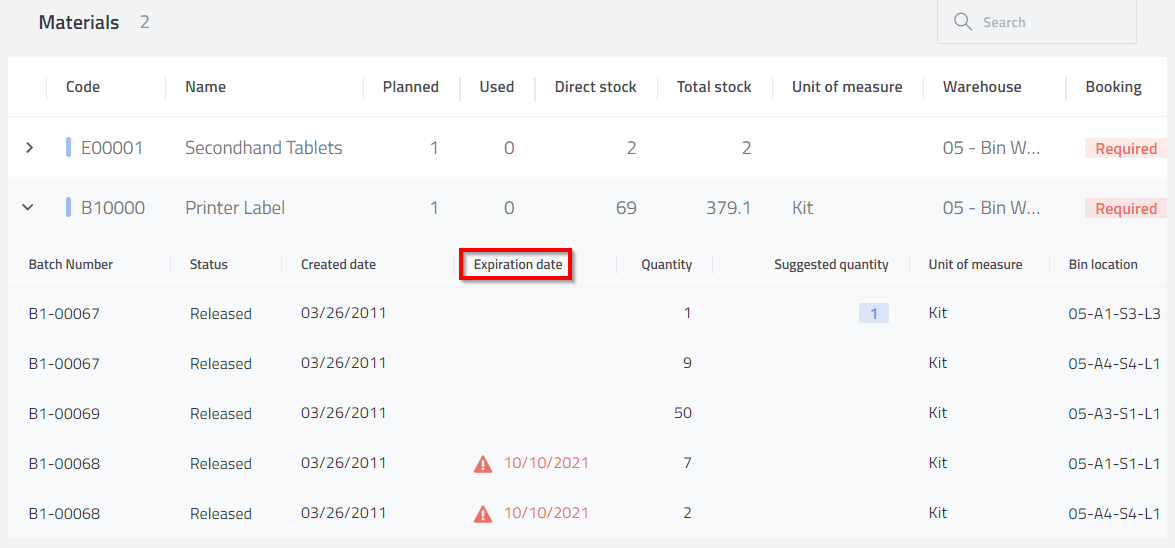Click Required badge for Printer Label

1126,208
